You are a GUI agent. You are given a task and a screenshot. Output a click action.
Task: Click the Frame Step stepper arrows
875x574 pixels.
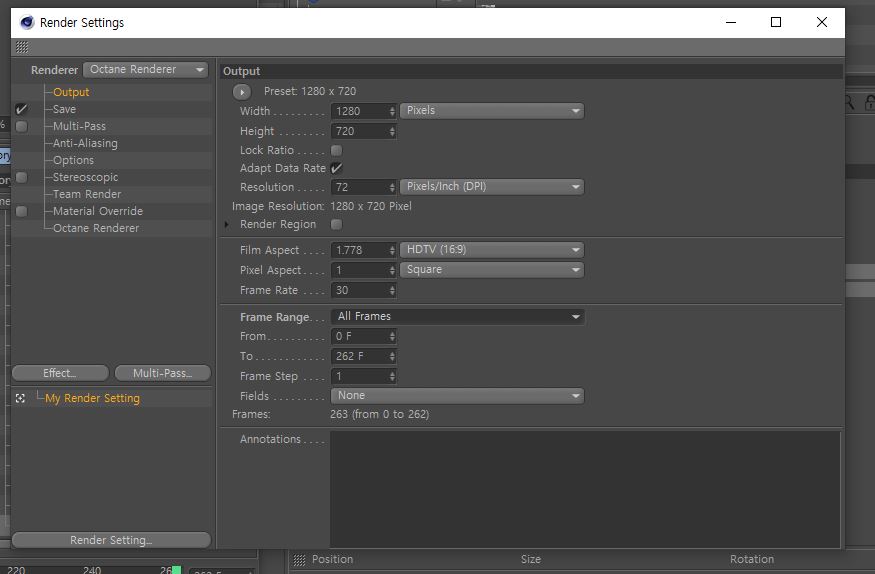coord(392,377)
